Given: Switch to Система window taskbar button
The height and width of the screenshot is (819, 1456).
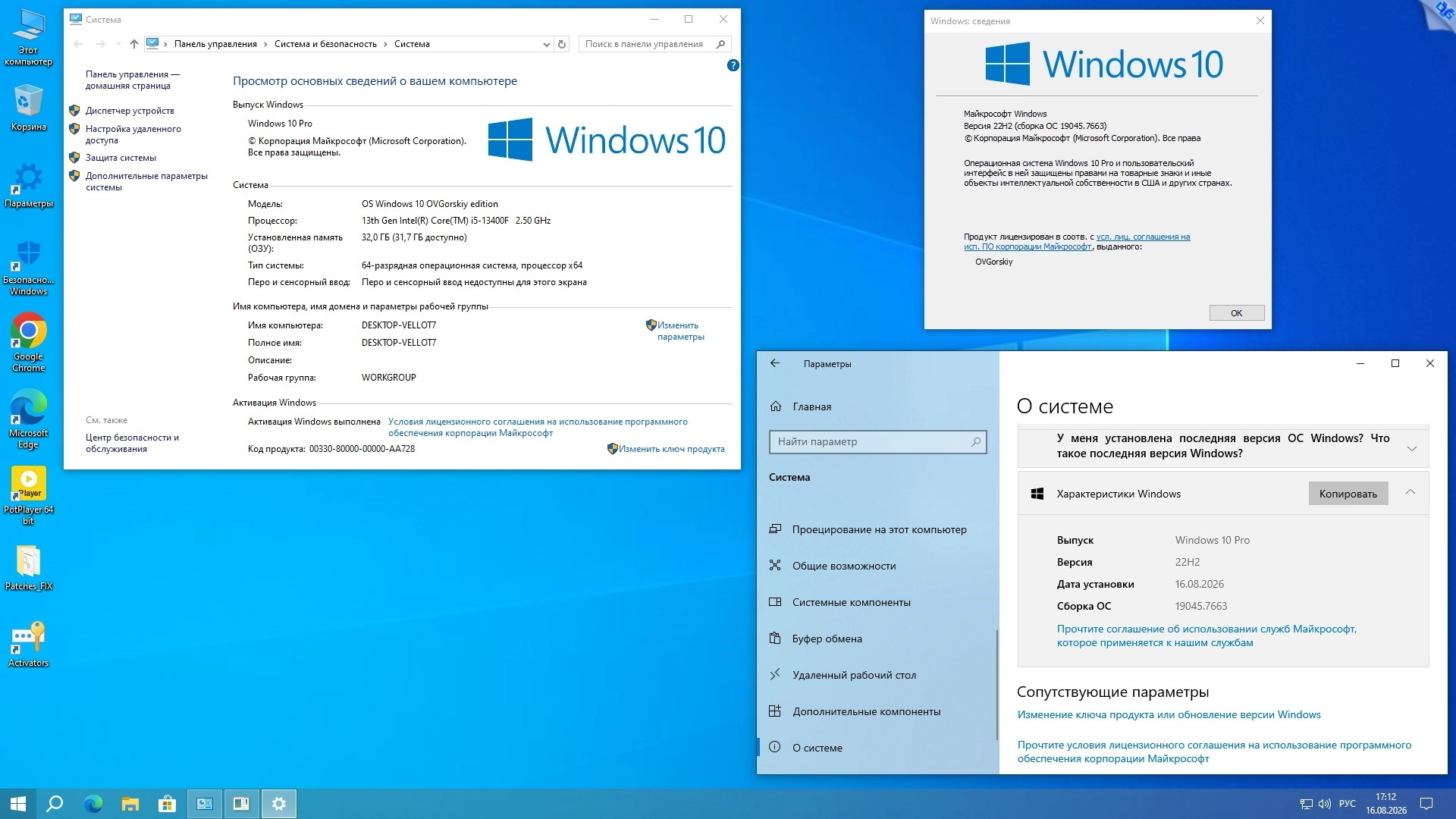Looking at the screenshot, I should point(205,804).
